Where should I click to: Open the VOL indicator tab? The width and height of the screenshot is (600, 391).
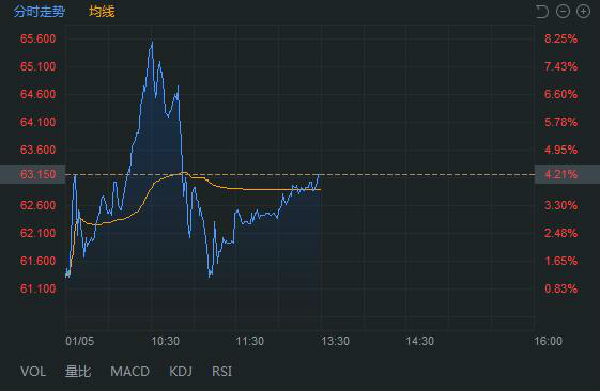33,371
